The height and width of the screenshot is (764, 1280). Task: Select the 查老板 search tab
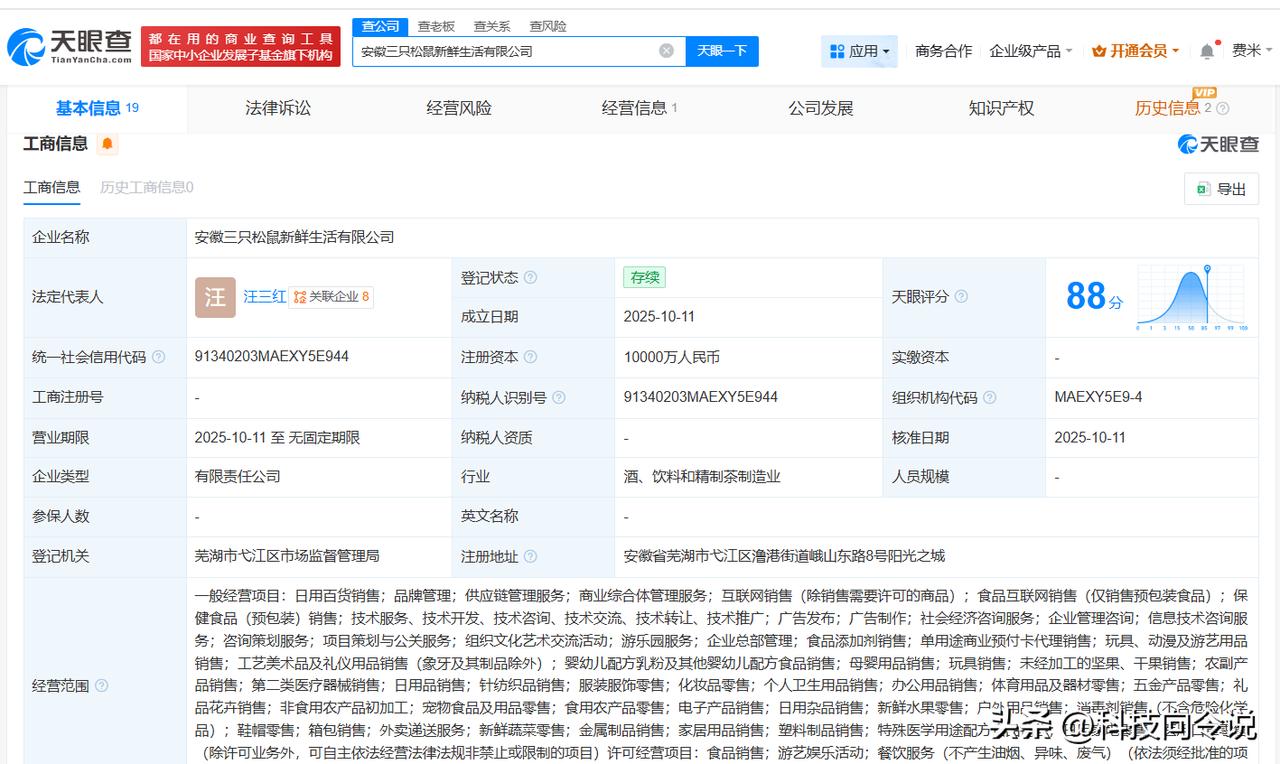pyautogui.click(x=436, y=26)
